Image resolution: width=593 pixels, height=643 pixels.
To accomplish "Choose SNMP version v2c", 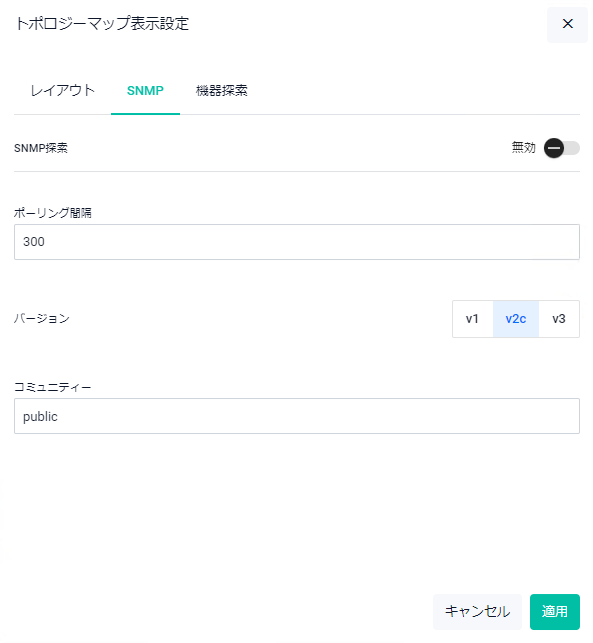I will (515, 319).
